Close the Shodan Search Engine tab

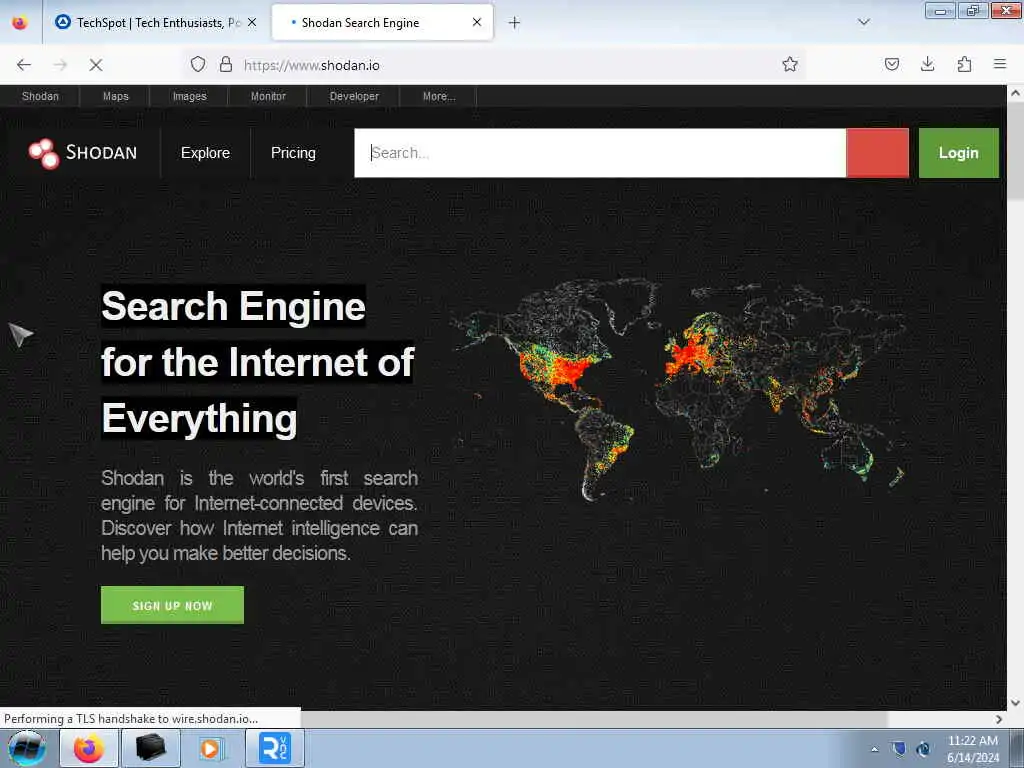(x=477, y=22)
